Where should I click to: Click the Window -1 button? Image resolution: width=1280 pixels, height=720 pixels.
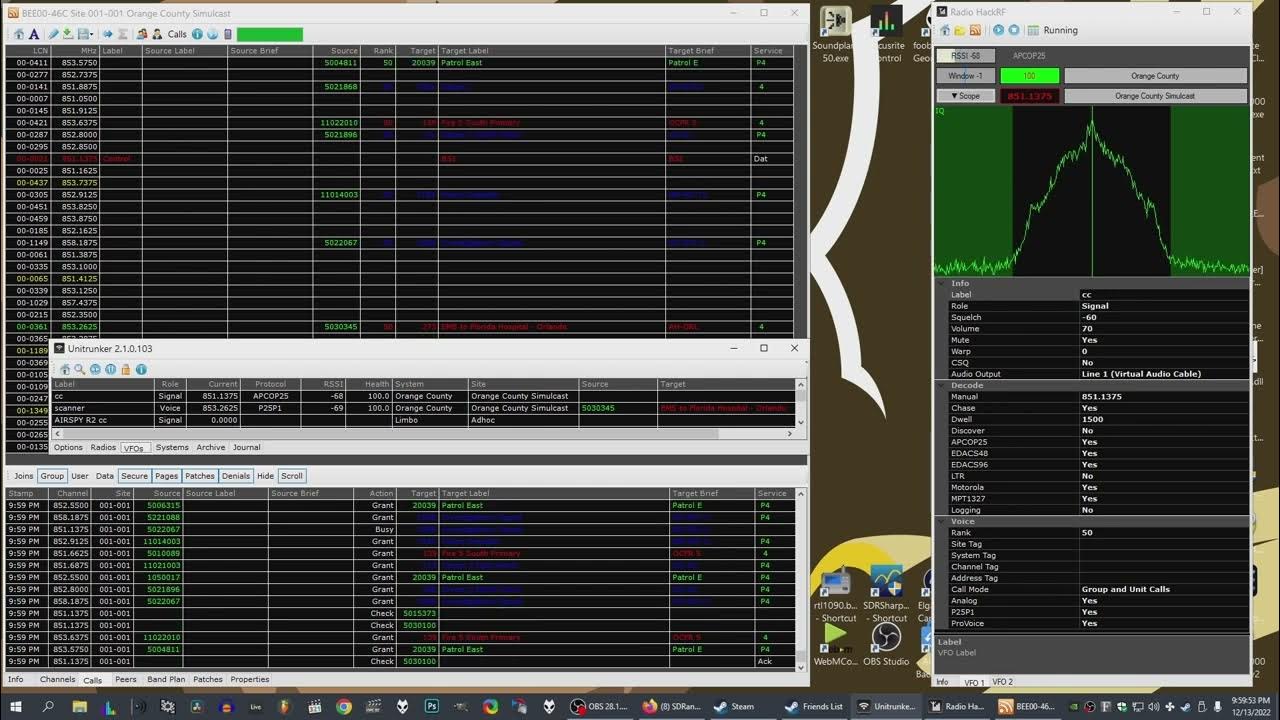tap(965, 76)
